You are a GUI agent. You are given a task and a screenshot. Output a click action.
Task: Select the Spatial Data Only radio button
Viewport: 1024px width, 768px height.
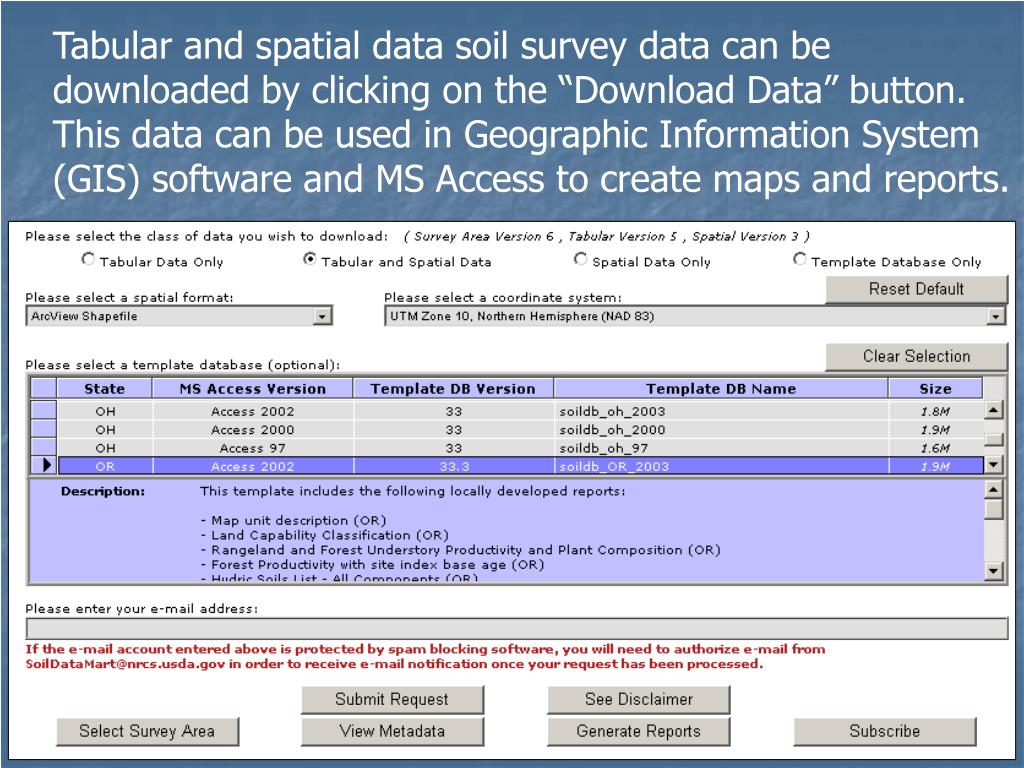click(x=580, y=259)
